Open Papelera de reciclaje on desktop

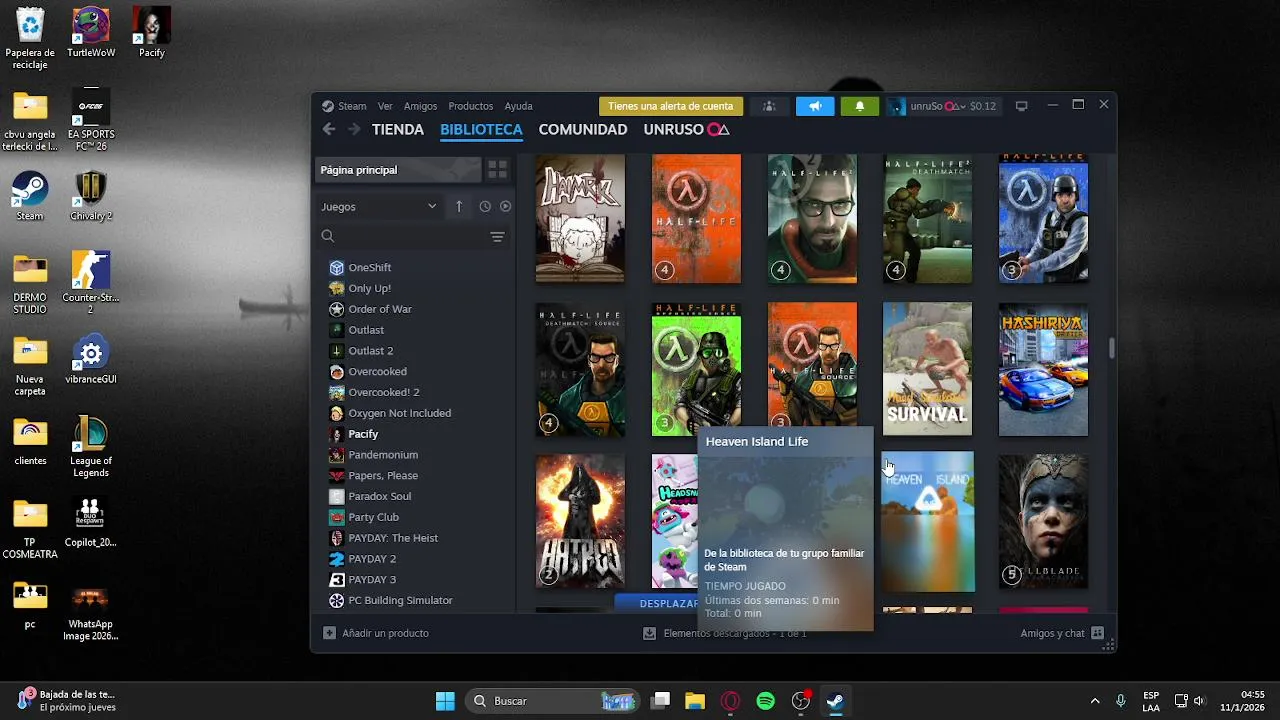[30, 39]
